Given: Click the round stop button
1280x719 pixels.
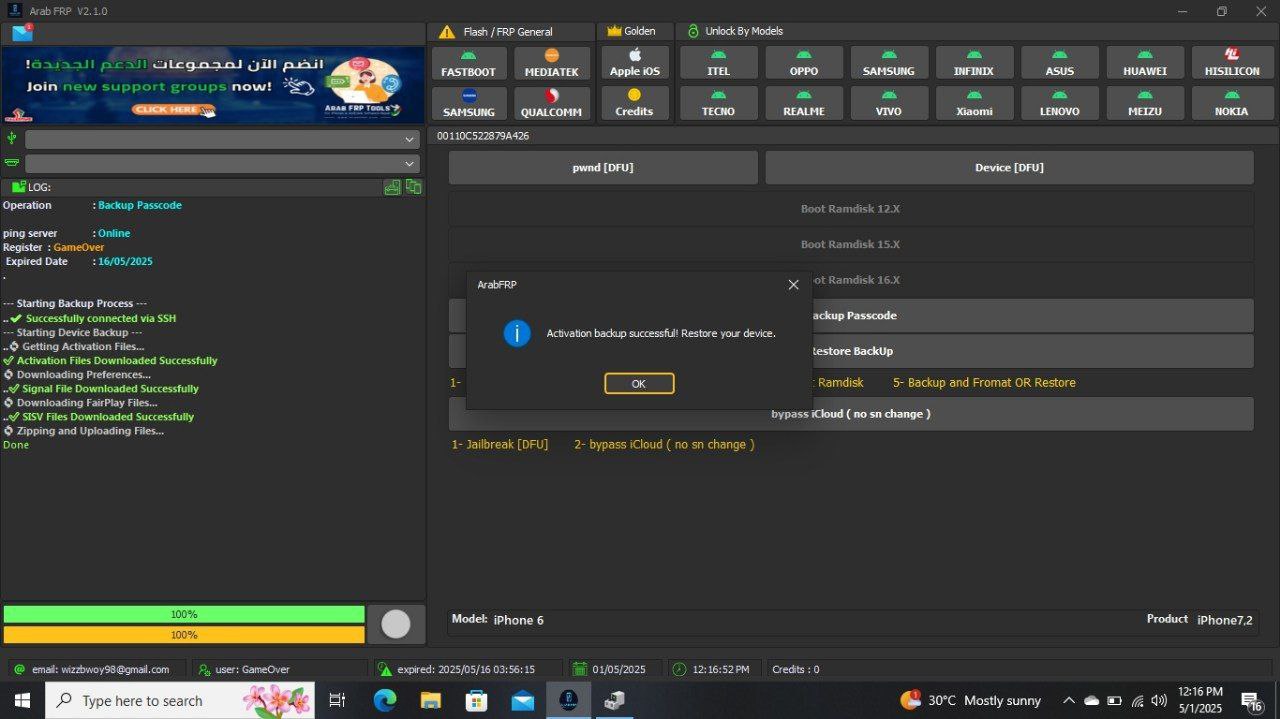Looking at the screenshot, I should click(396, 624).
